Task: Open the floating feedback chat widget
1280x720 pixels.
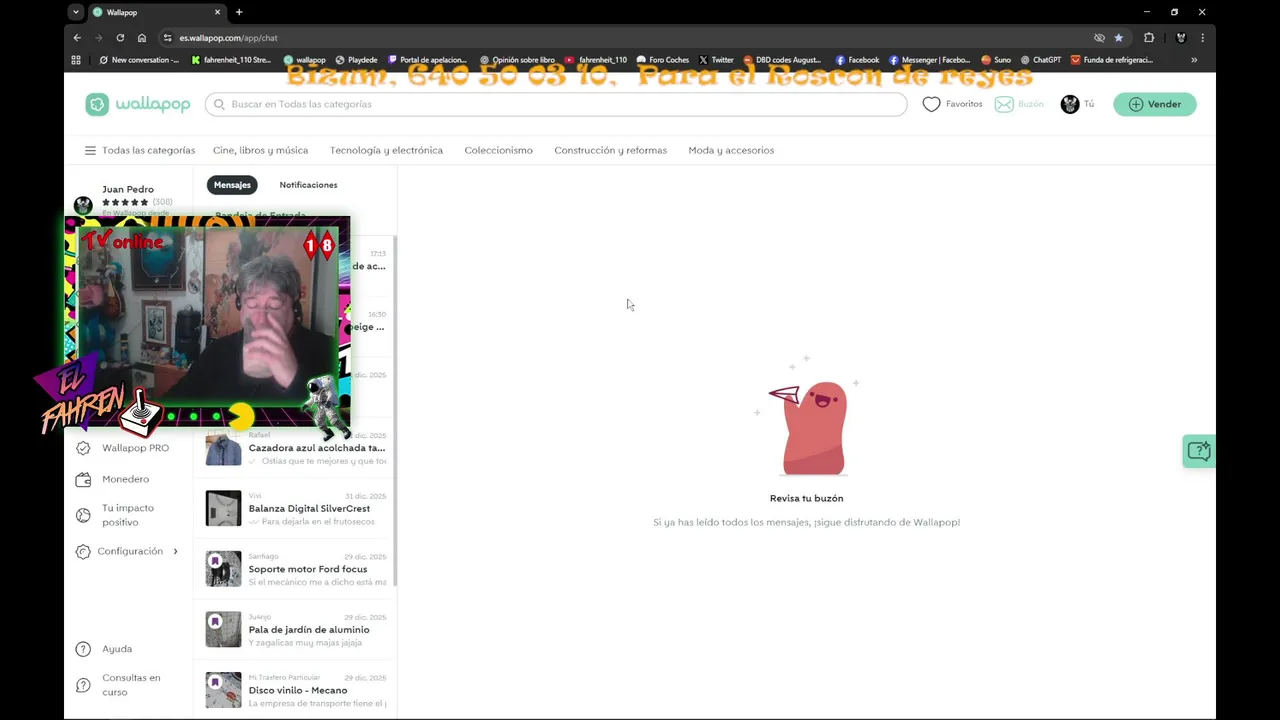Action: point(1199,451)
